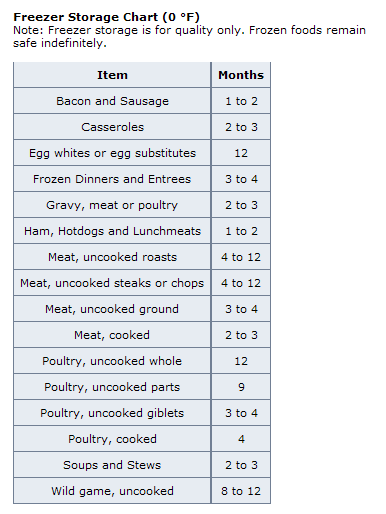Select Egg whites or egg substitutes cell
This screenshot has height=514, width=386.
[112, 153]
